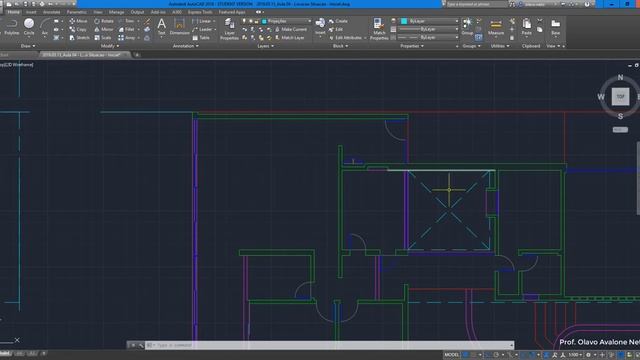This screenshot has height=360, width=640.
Task: Click the W compass direction on ViewCube
Action: [600, 97]
